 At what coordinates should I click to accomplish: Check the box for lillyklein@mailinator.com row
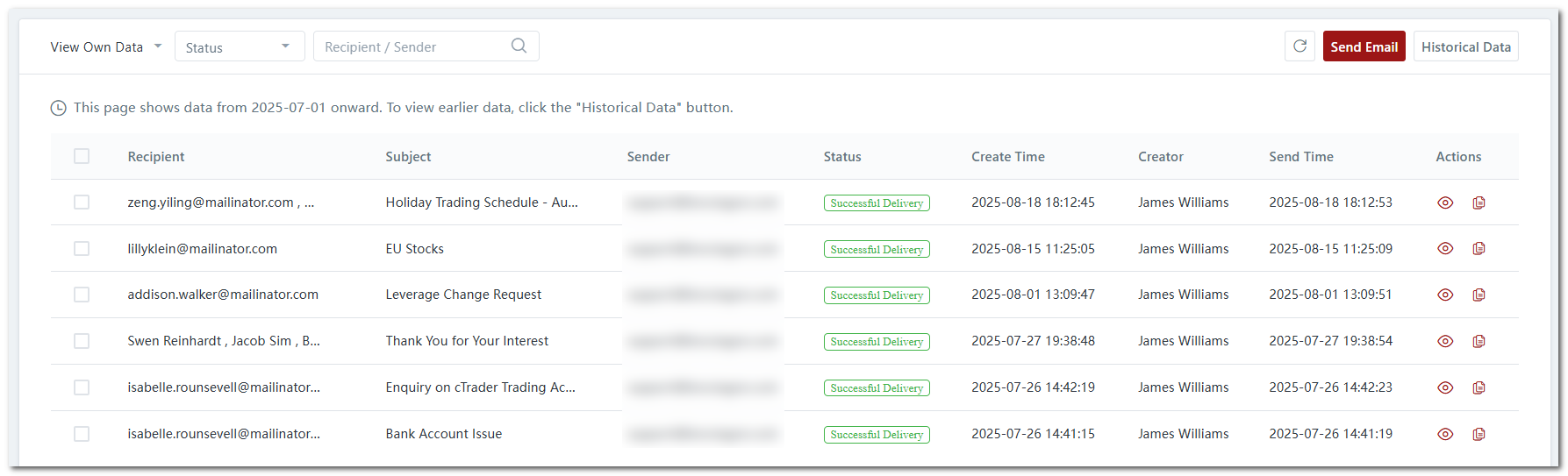tap(82, 249)
